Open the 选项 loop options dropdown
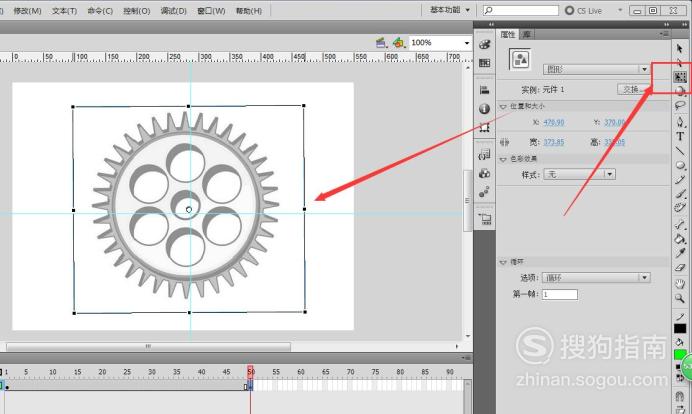The width and height of the screenshot is (692, 414). [x=596, y=278]
